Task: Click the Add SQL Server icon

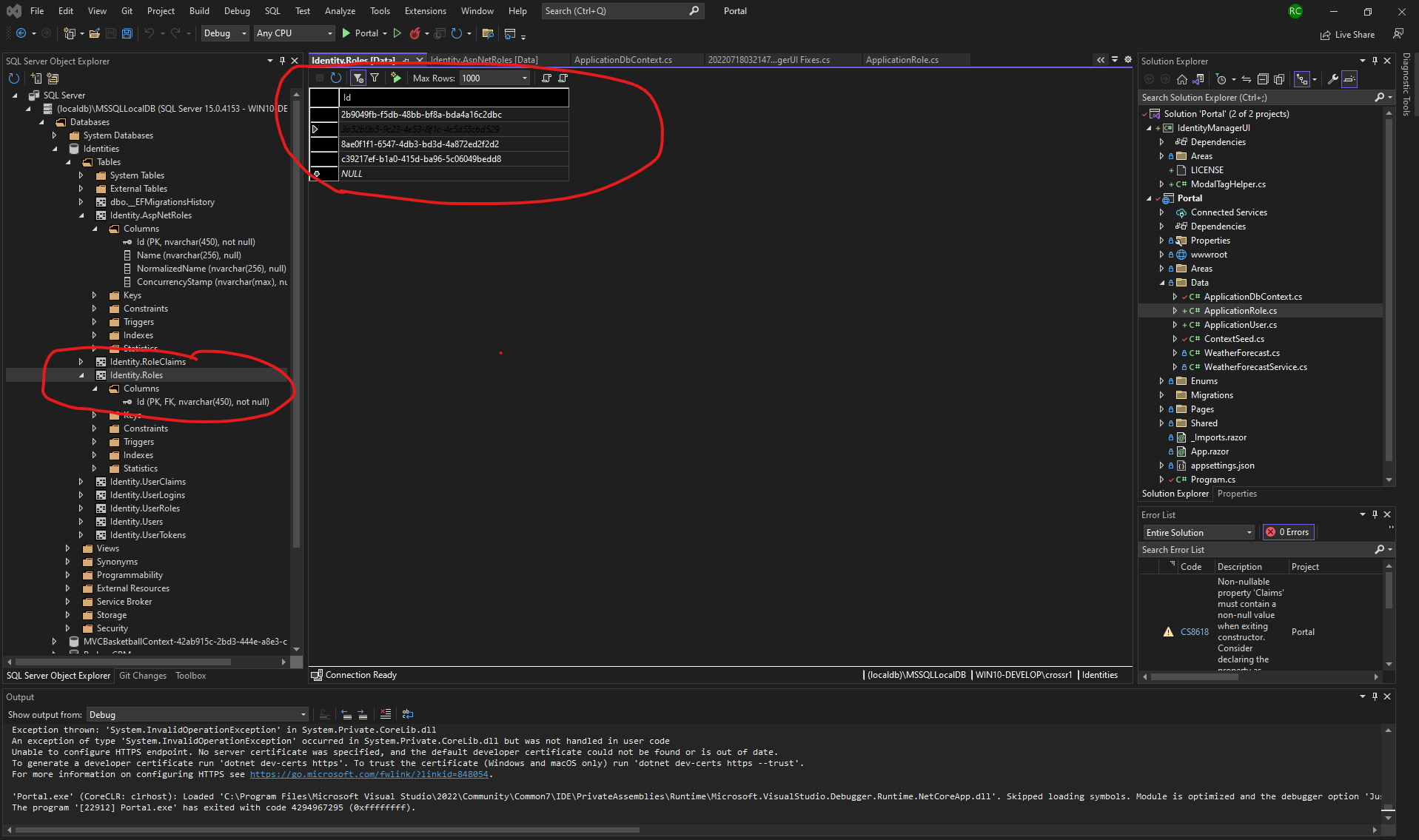Action: (36, 78)
